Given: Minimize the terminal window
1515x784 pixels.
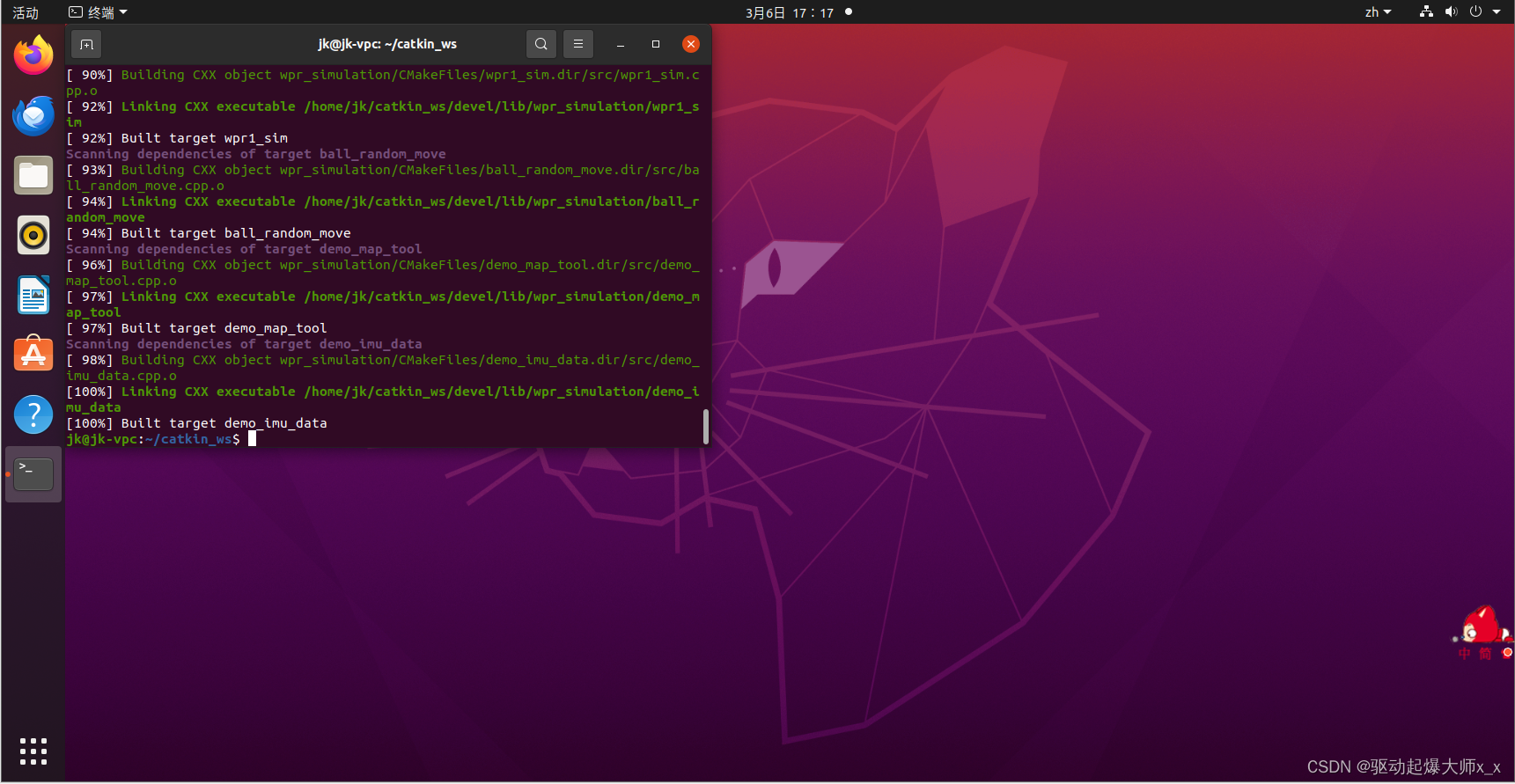Looking at the screenshot, I should tap(621, 44).
